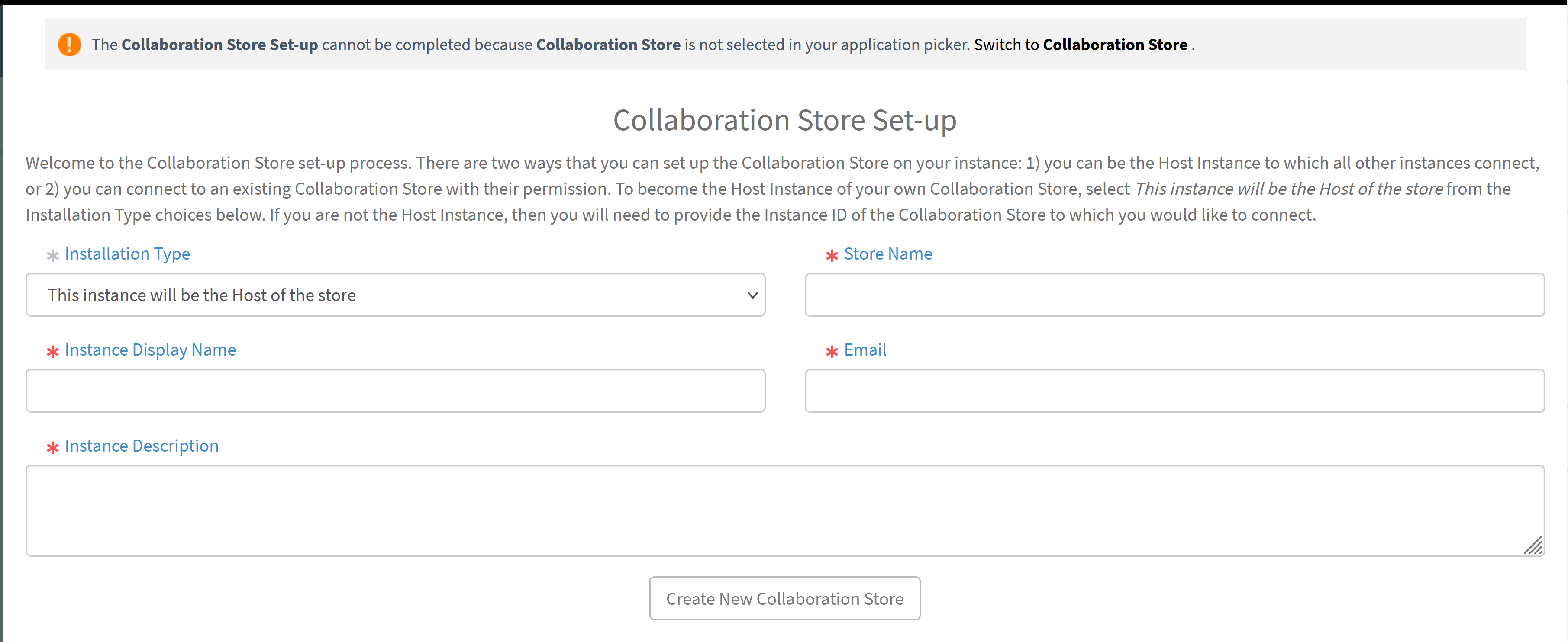Click the Installation Type label
The height and width of the screenshot is (642, 1568).
click(x=127, y=254)
